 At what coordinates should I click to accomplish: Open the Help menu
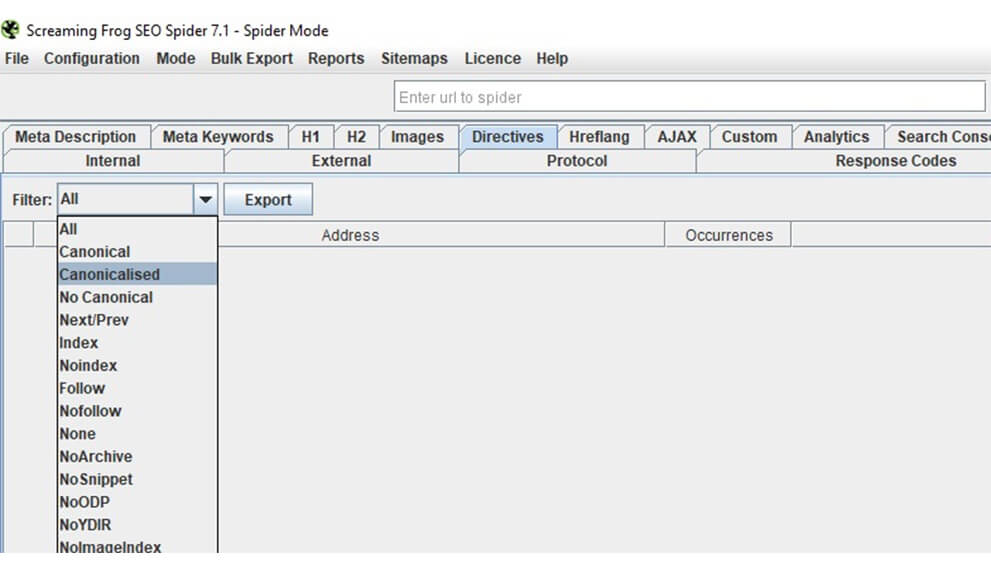(x=552, y=58)
